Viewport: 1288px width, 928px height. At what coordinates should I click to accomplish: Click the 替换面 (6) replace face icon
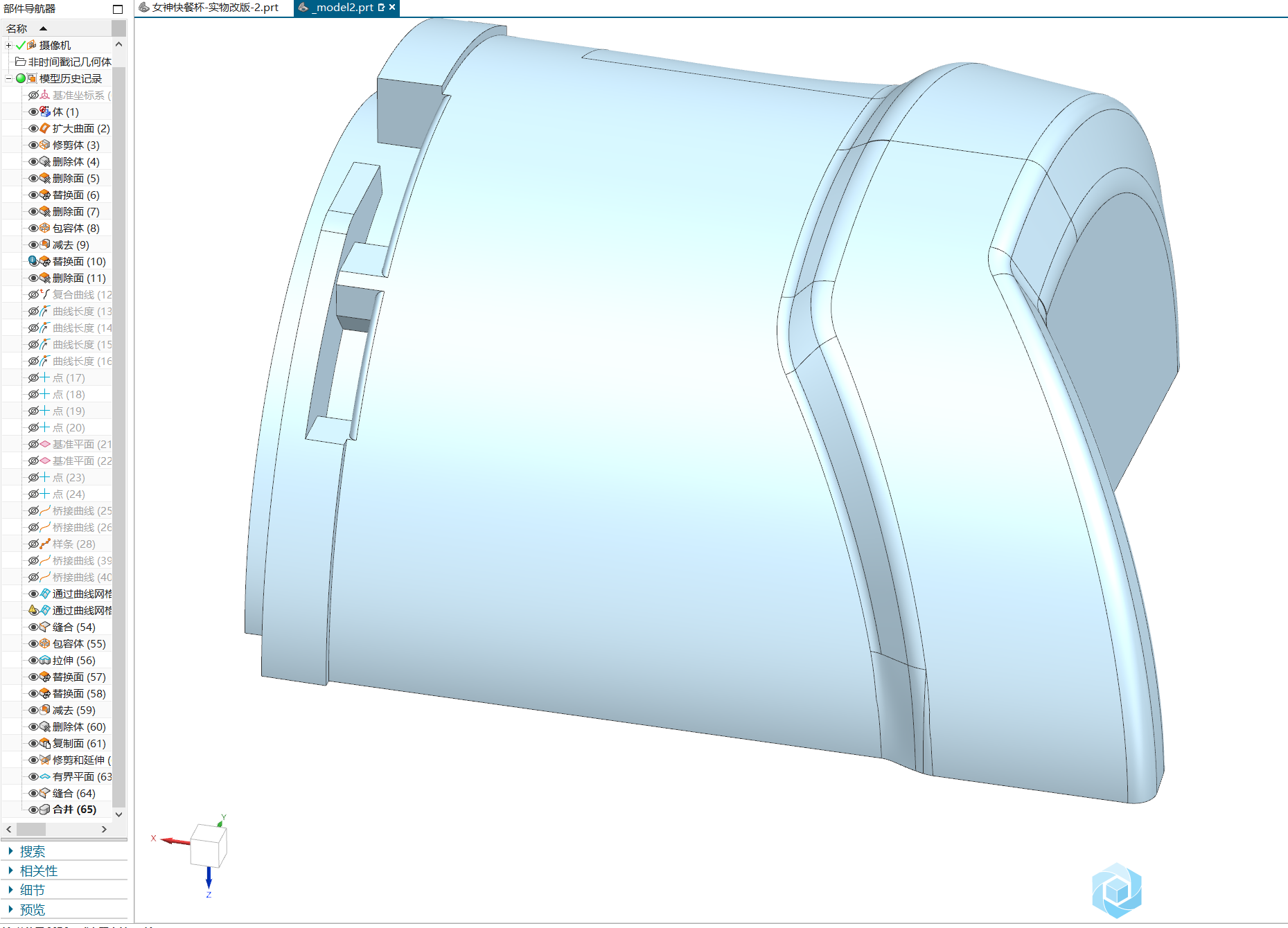45,195
